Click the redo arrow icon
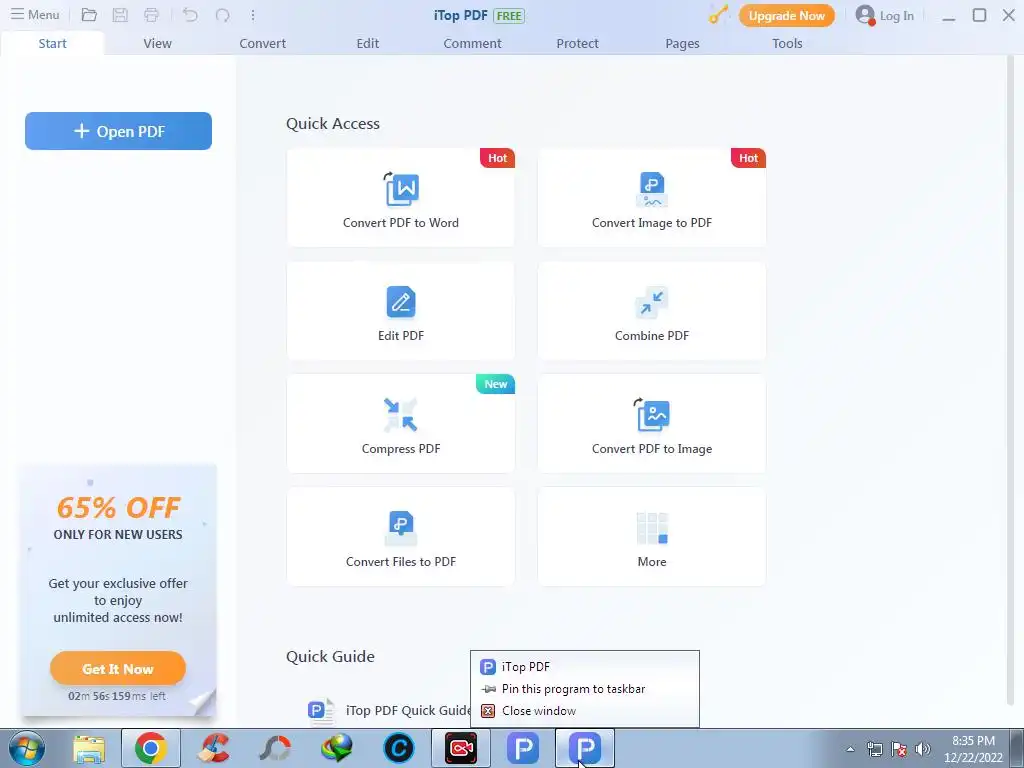Screen dimensions: 1024x768 click(x=222, y=15)
